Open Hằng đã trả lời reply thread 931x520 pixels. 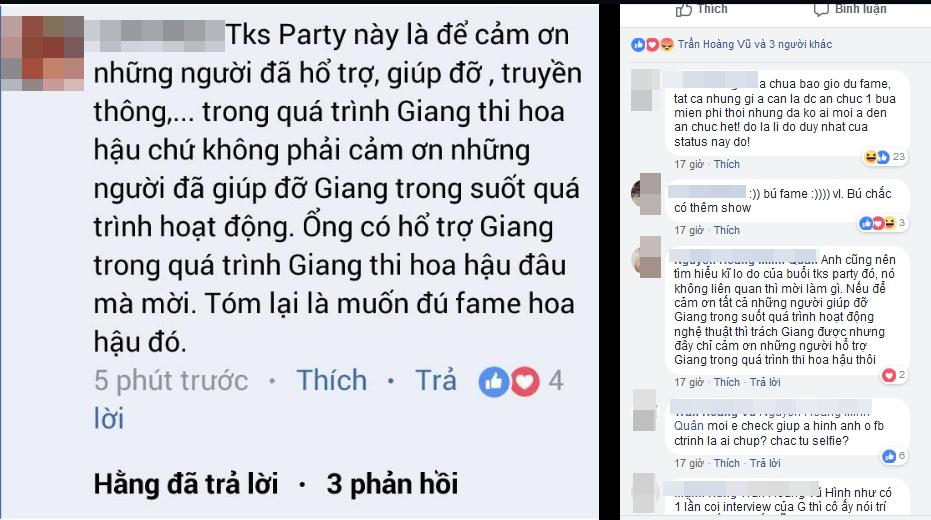click(x=186, y=484)
